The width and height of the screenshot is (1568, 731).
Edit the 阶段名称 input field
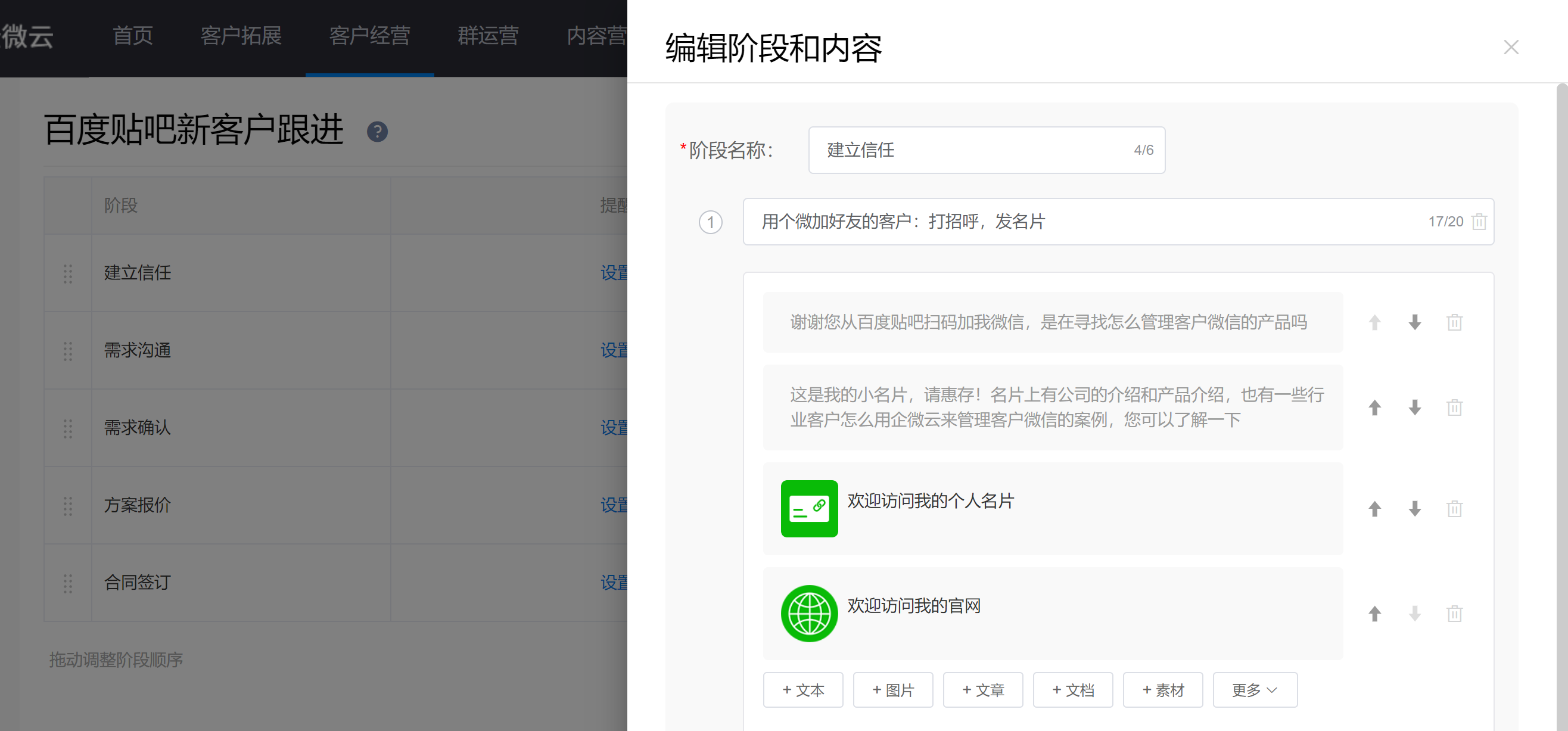click(x=987, y=150)
